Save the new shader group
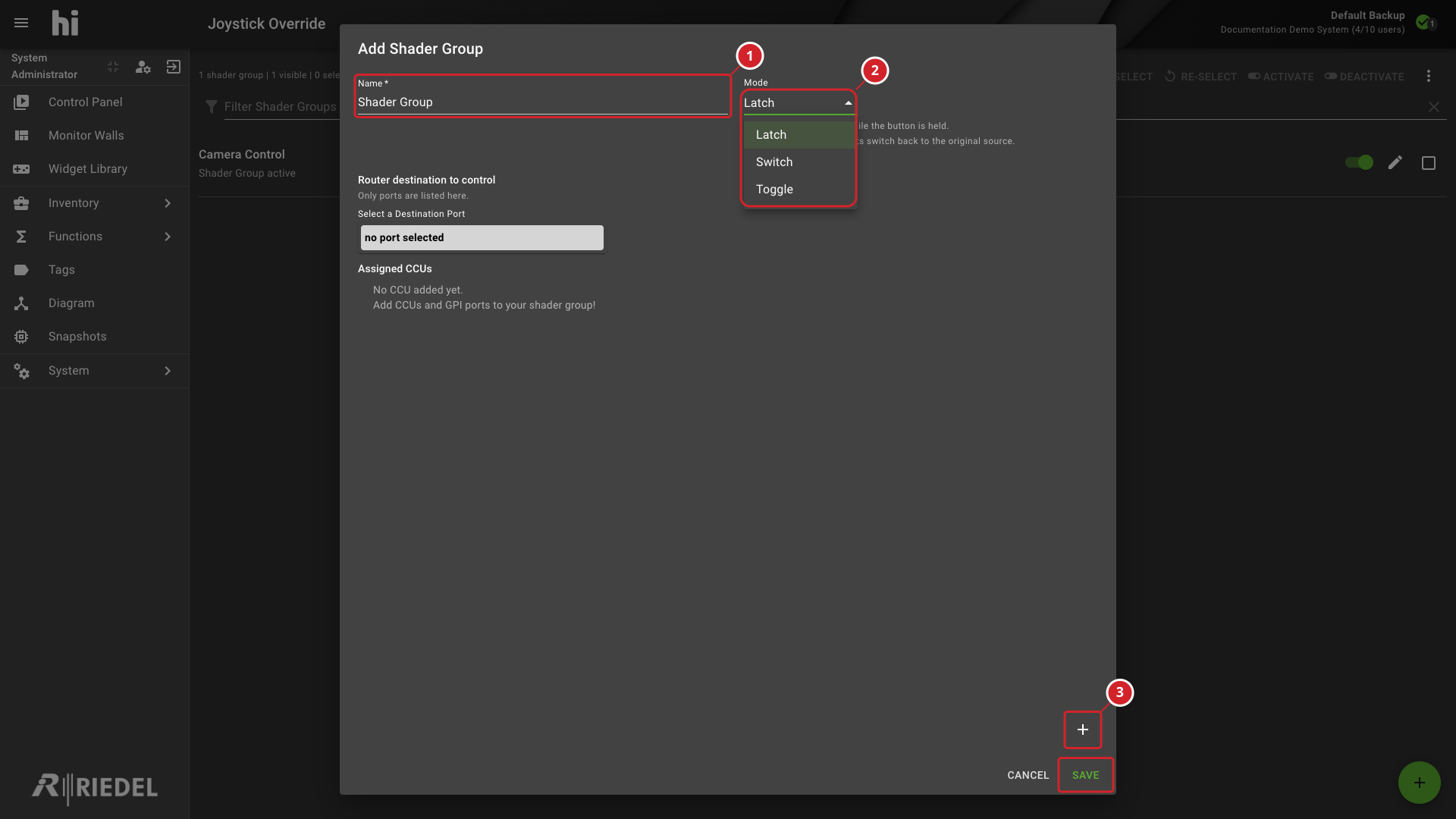The width and height of the screenshot is (1456, 819). click(1086, 775)
